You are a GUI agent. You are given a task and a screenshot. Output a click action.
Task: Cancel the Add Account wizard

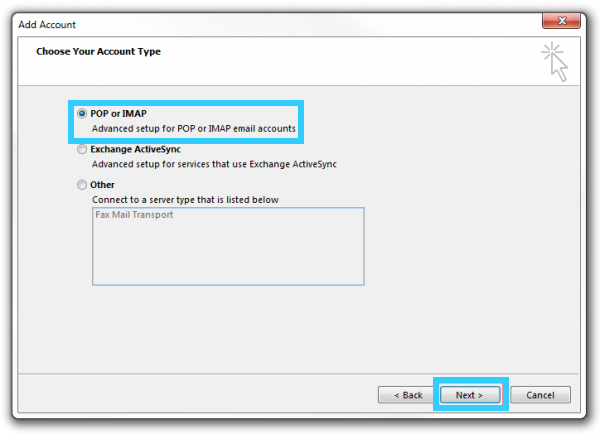[x=540, y=395]
